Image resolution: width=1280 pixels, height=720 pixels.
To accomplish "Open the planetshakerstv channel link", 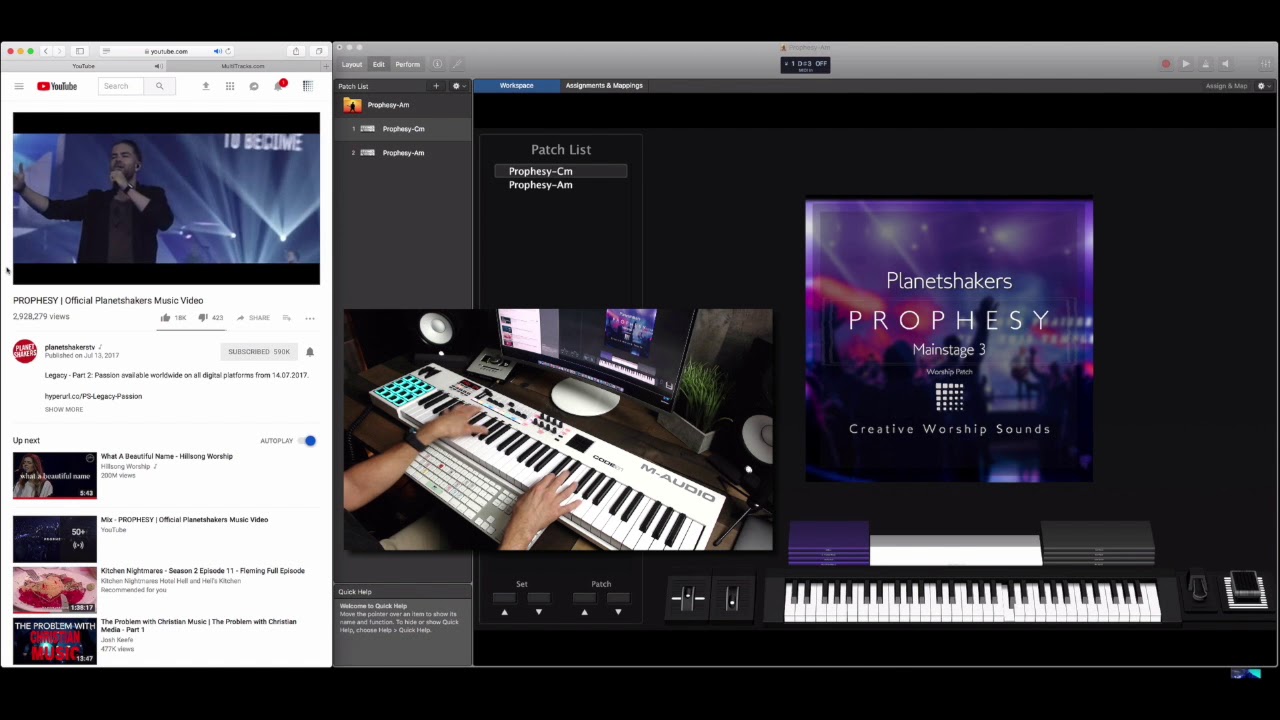I will (x=70, y=347).
